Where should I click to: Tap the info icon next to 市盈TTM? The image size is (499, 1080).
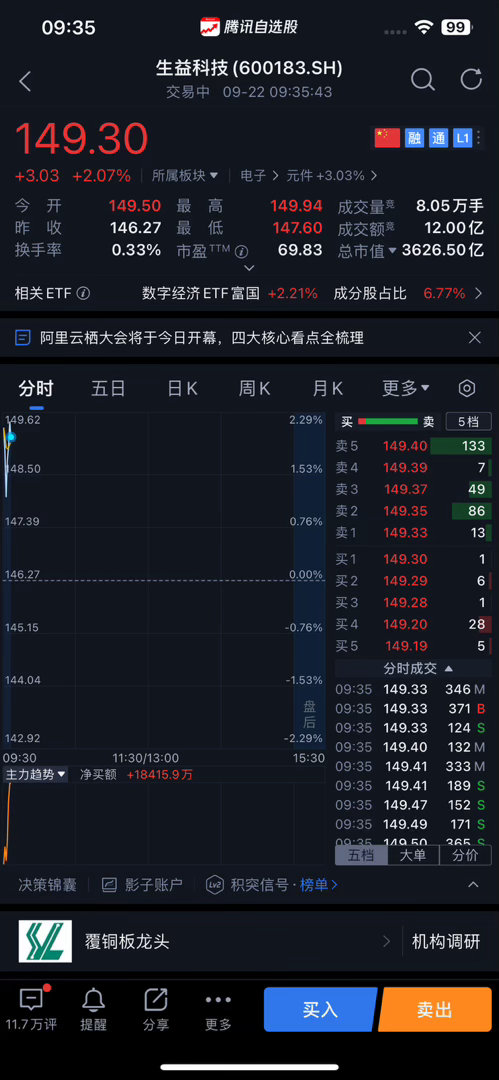point(241,251)
